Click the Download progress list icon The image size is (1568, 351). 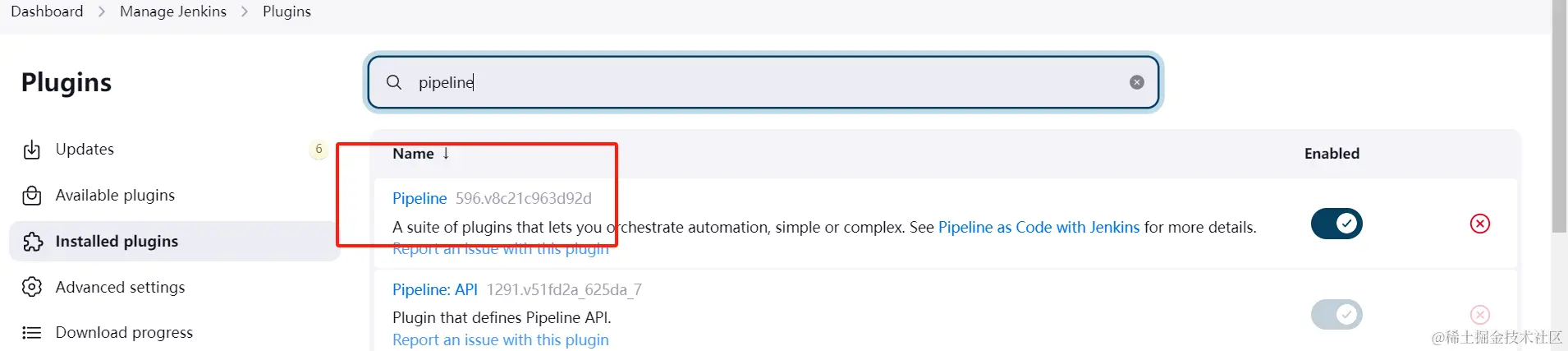coord(32,333)
